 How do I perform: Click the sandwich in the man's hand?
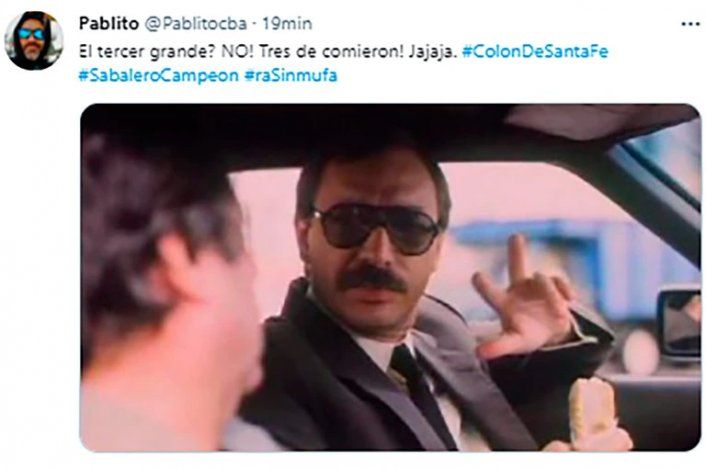pos(592,411)
